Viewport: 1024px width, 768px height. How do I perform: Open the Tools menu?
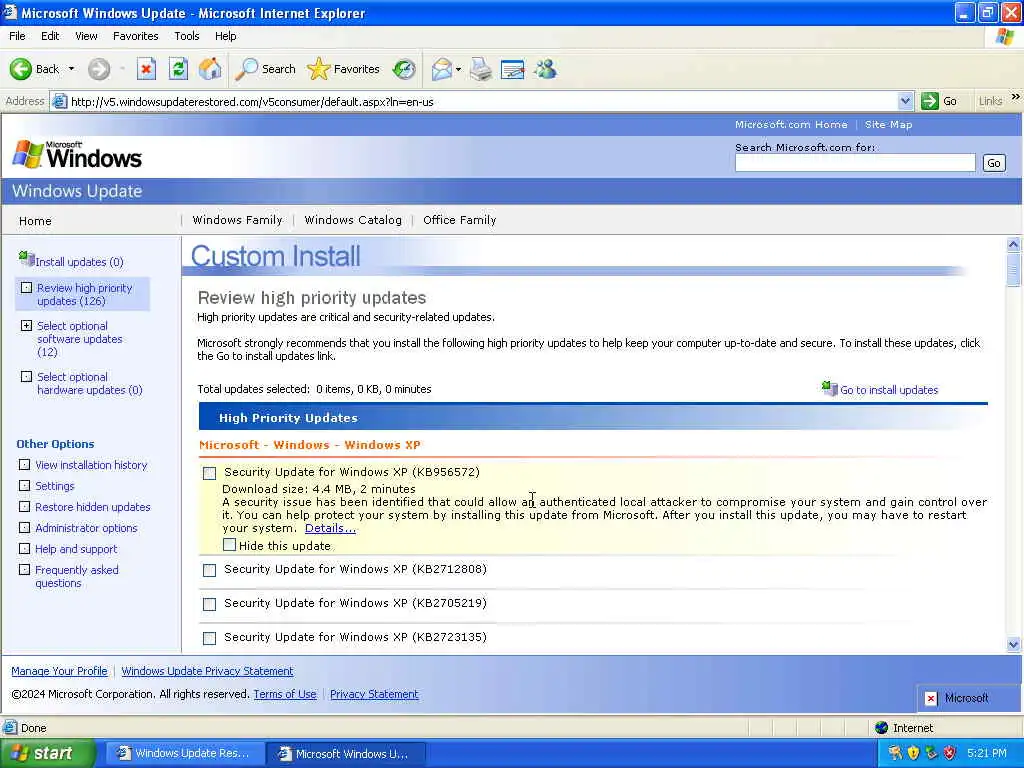pos(187,36)
